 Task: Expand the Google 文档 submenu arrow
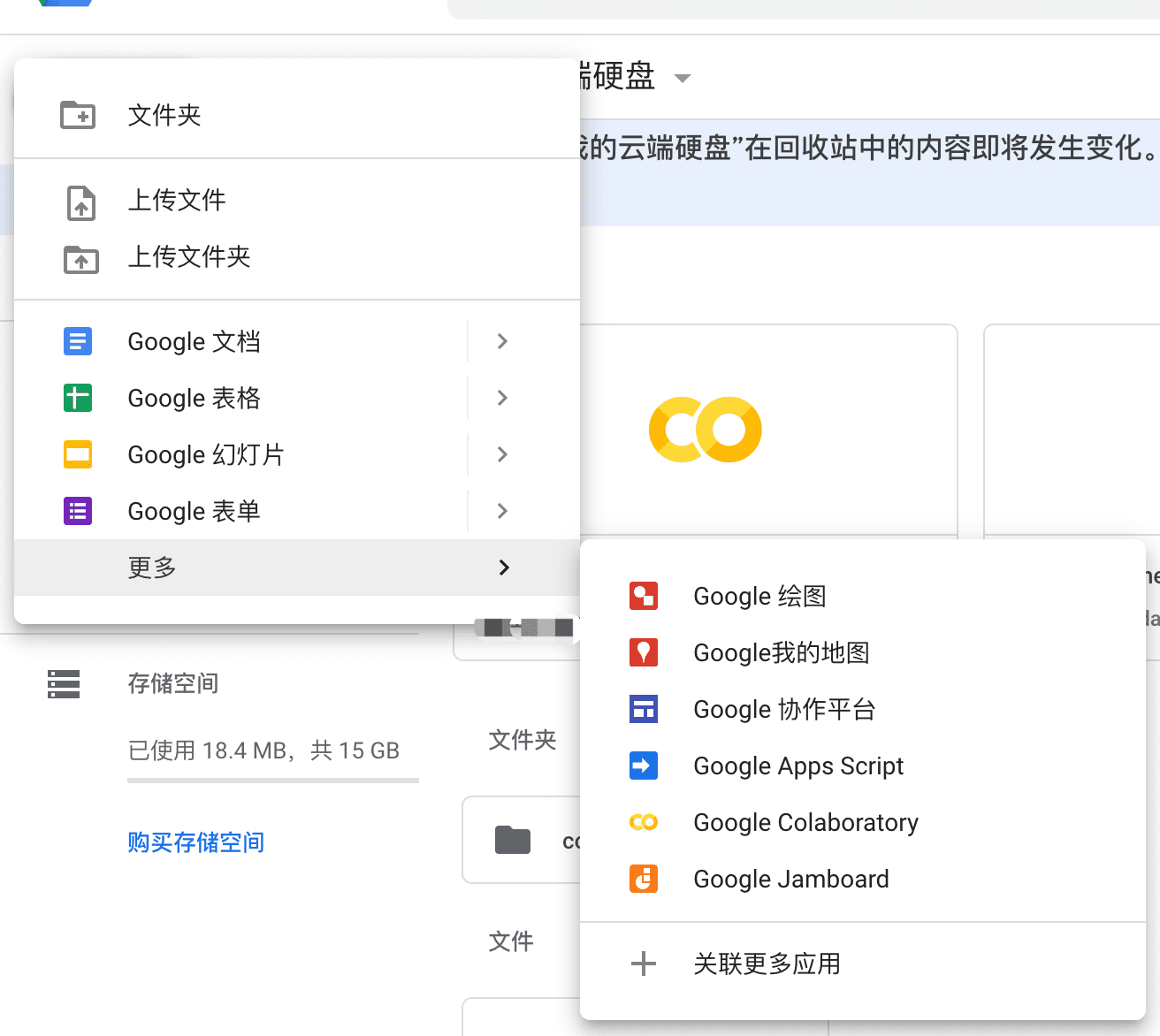point(502,341)
